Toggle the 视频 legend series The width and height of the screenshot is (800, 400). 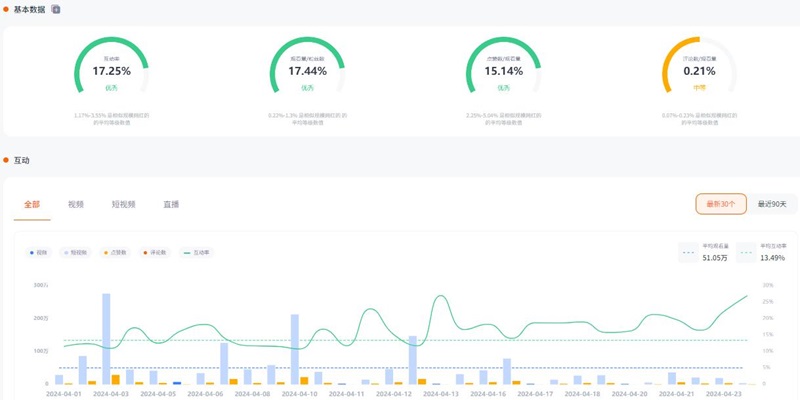38,253
